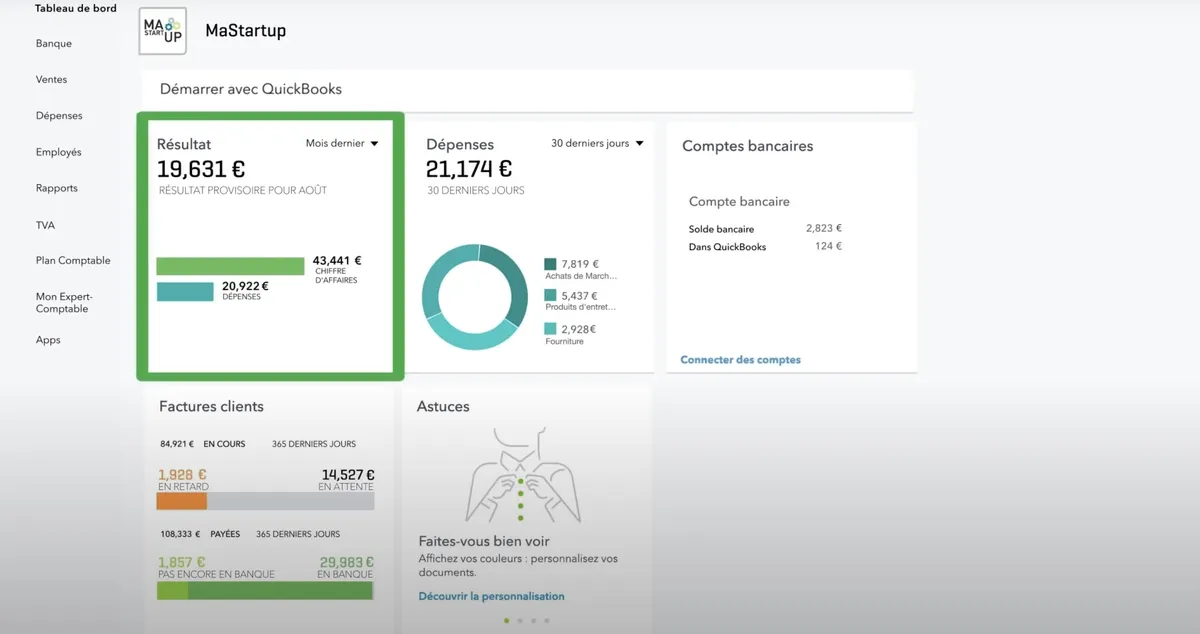Click the 1,857 € pas encore en banque amount
This screenshot has height=634, width=1200.
tap(182, 563)
